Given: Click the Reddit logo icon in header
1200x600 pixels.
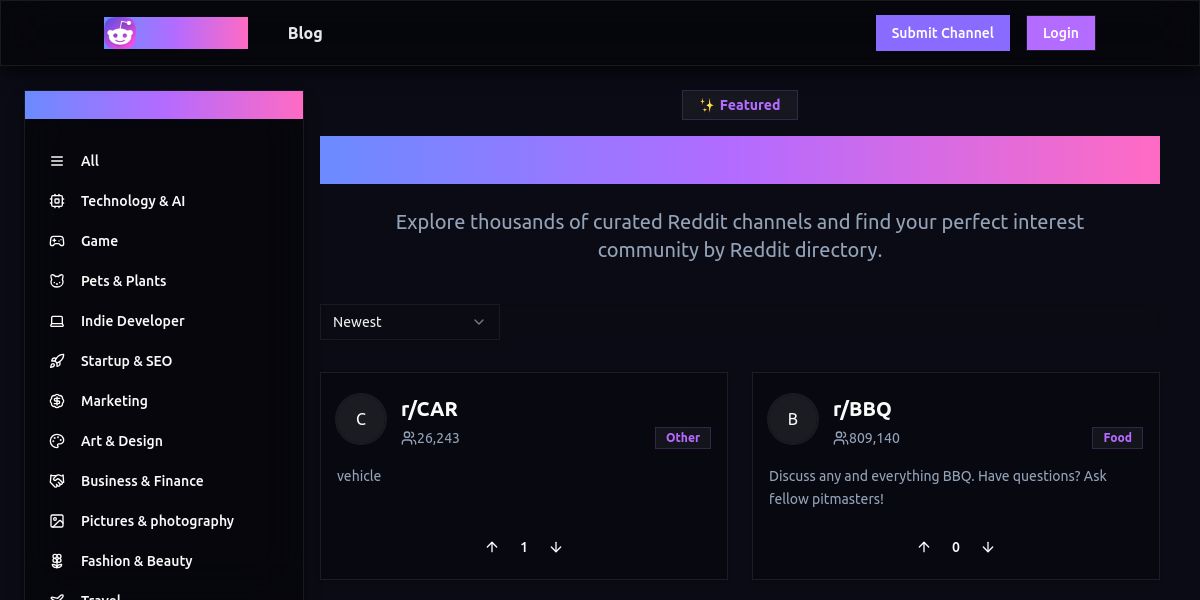Looking at the screenshot, I should click(x=120, y=33).
